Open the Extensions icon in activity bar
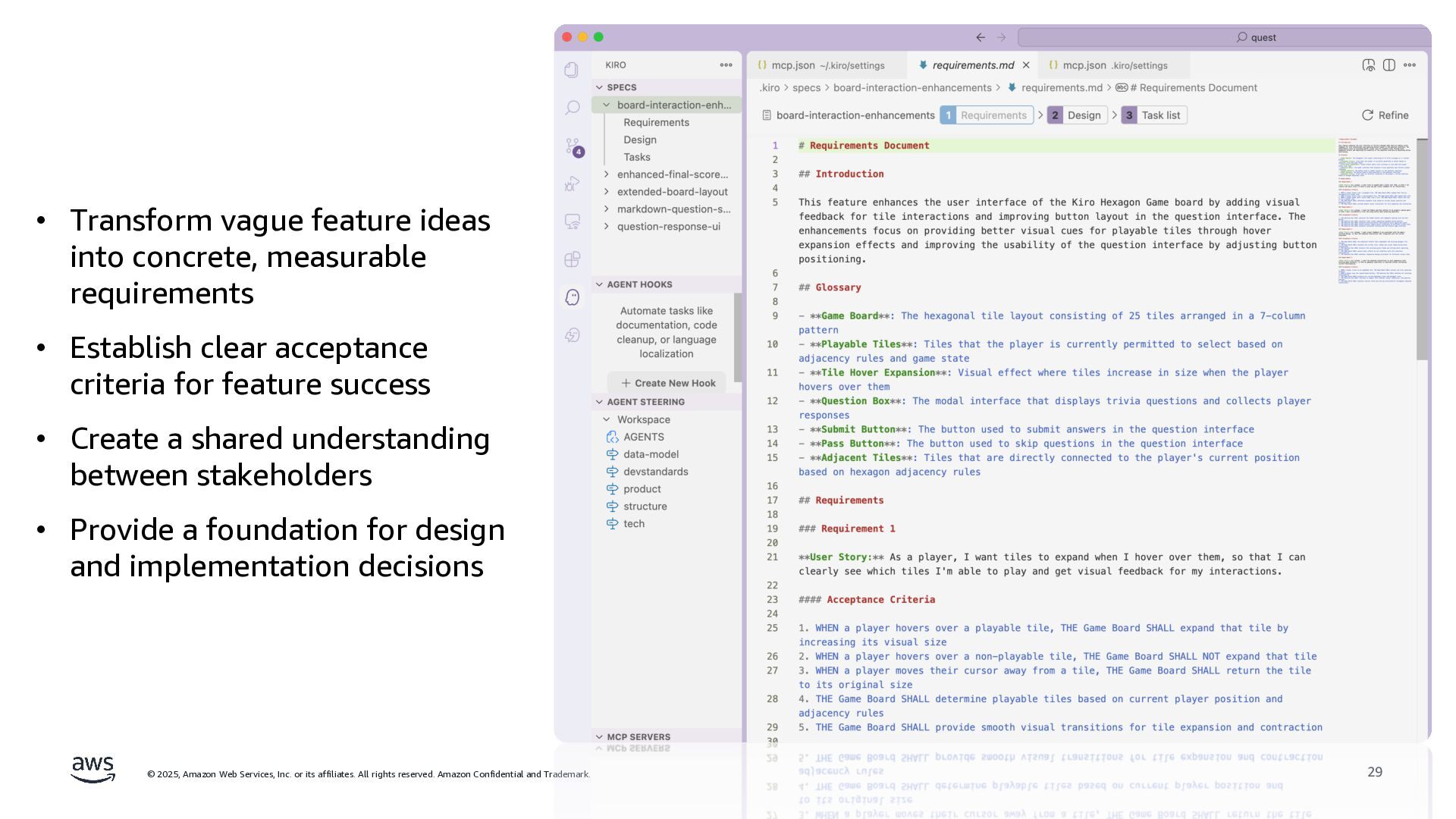The height and width of the screenshot is (819, 1456). [572, 259]
